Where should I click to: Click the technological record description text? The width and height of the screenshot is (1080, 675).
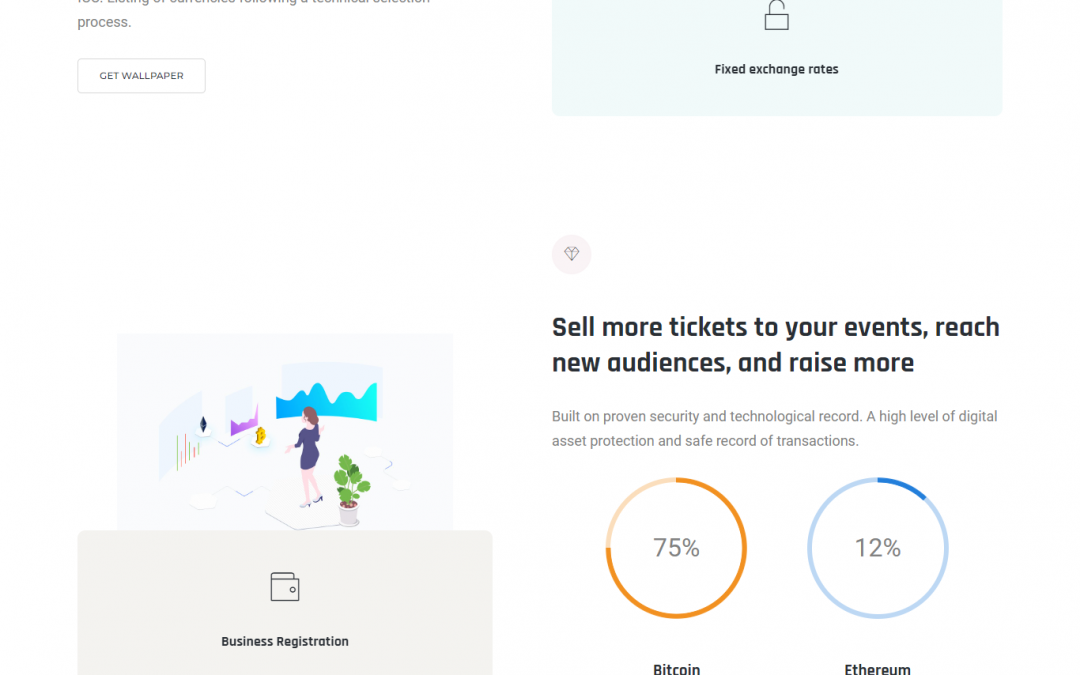775,428
